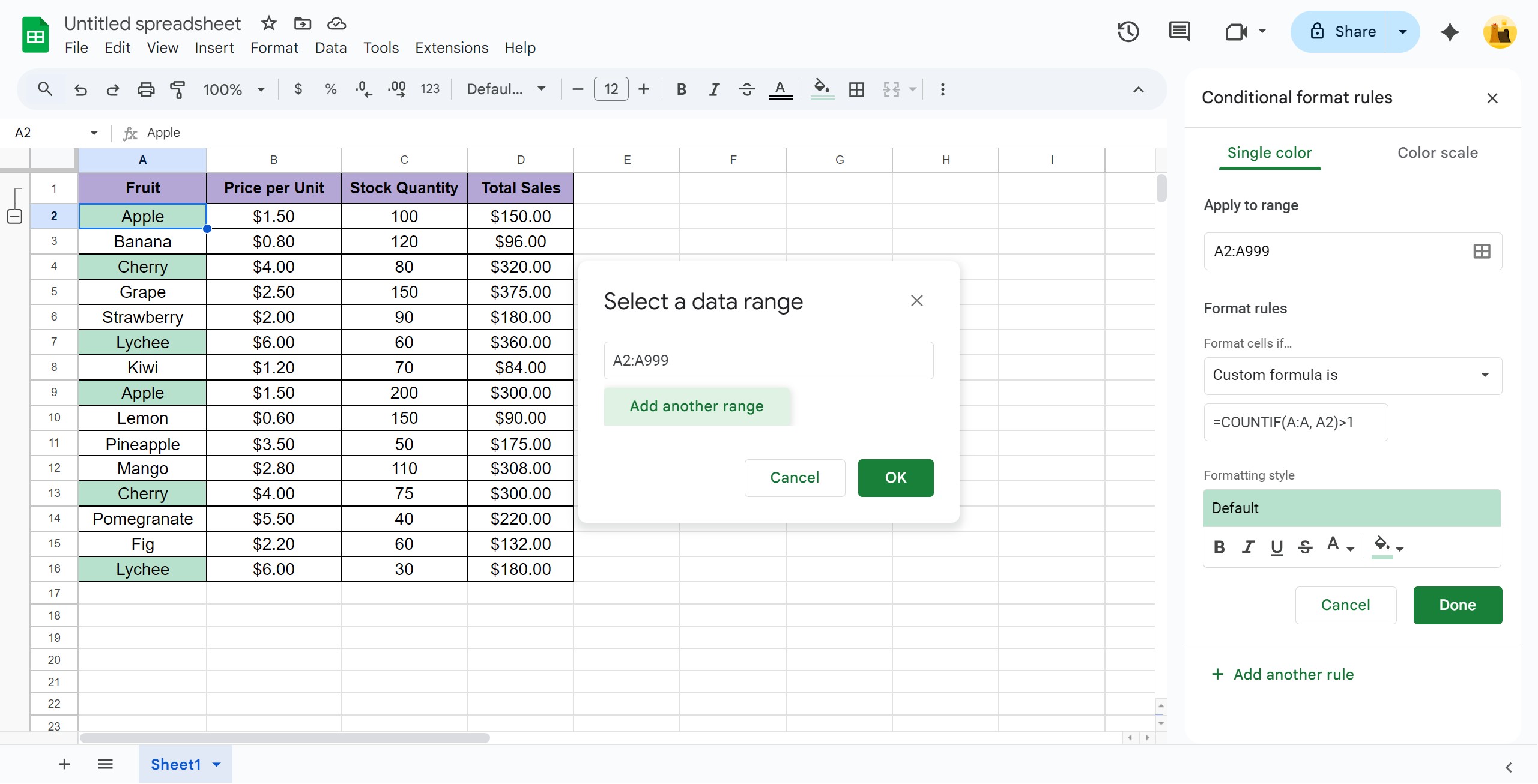Open the Custom formula is dropdown

click(1352, 375)
